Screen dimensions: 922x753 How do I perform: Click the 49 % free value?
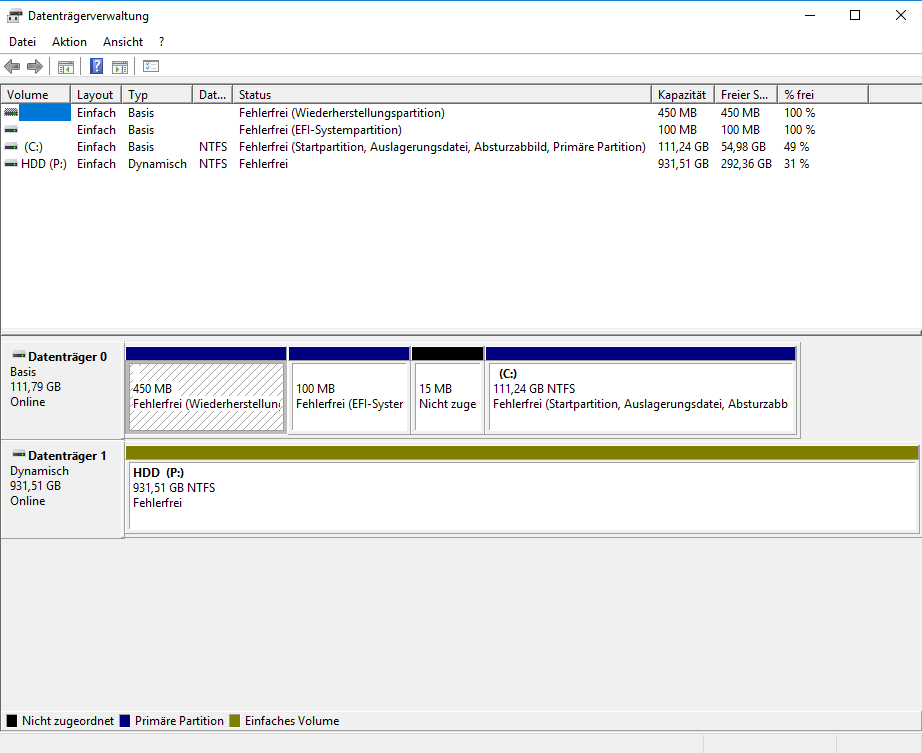coord(796,147)
